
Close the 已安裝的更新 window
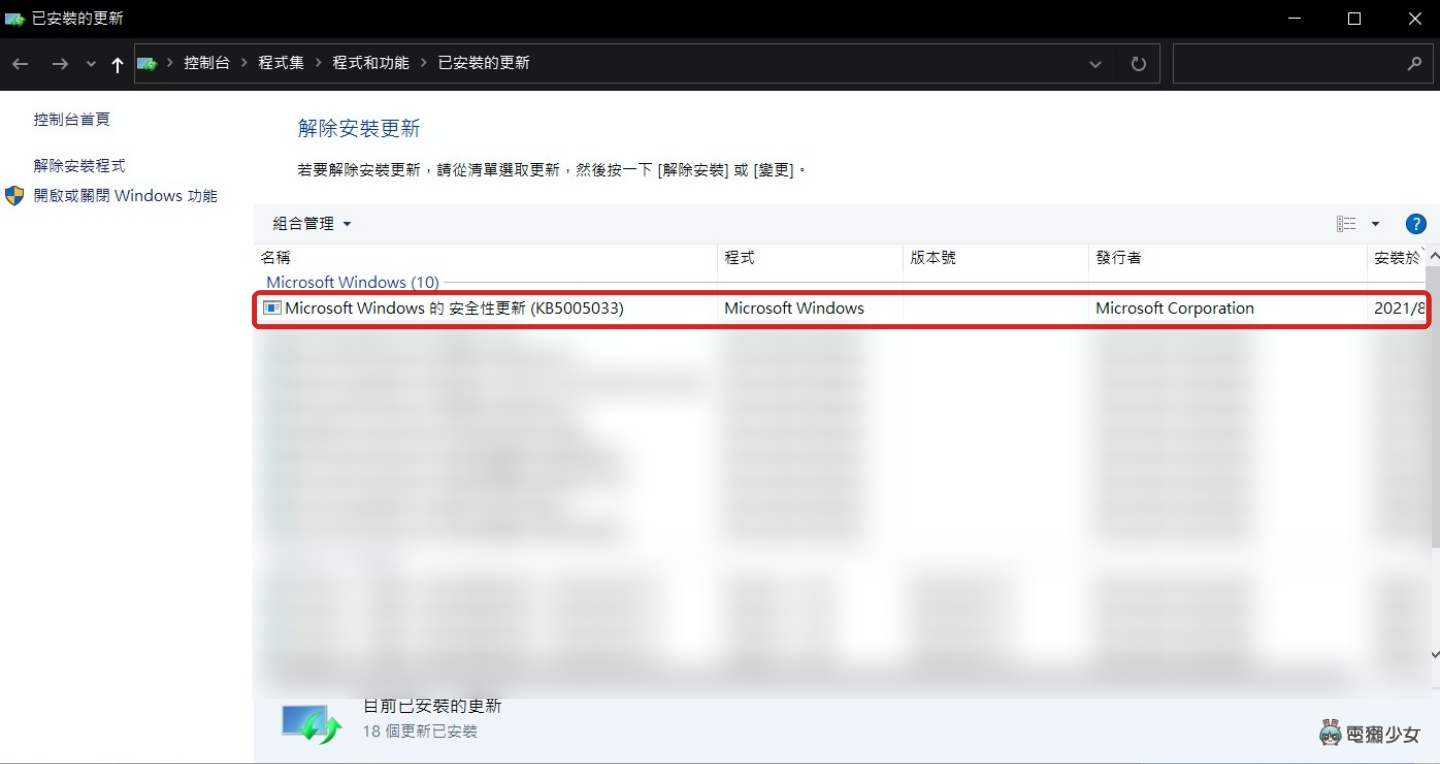1414,19
